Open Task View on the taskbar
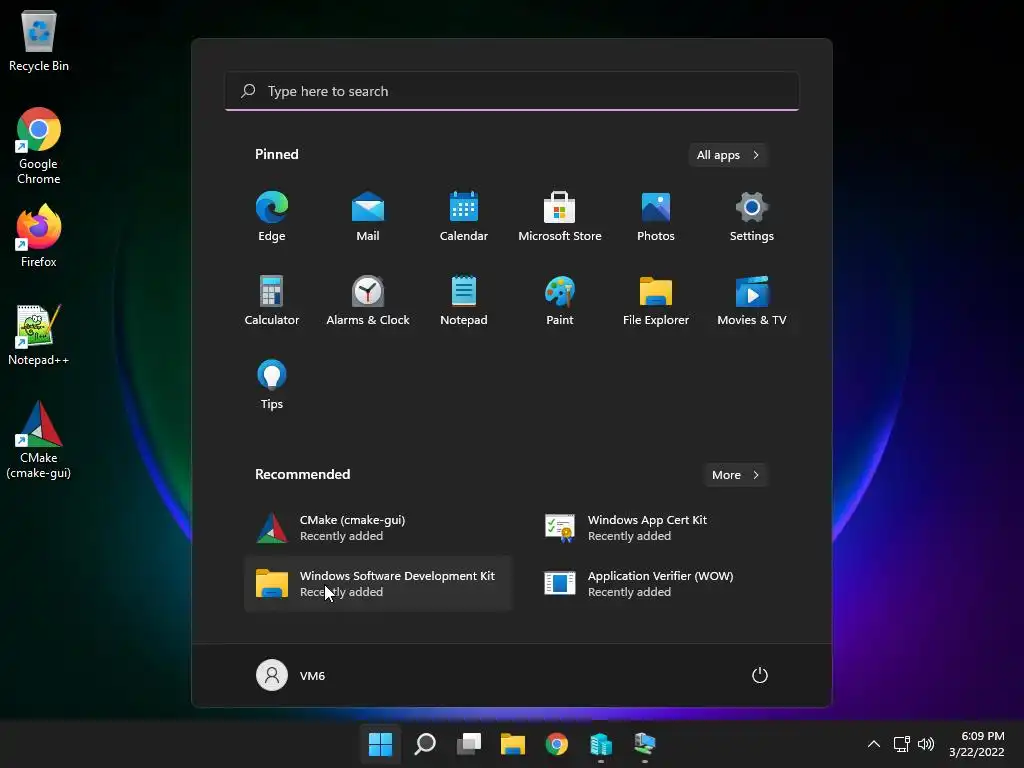 click(469, 744)
